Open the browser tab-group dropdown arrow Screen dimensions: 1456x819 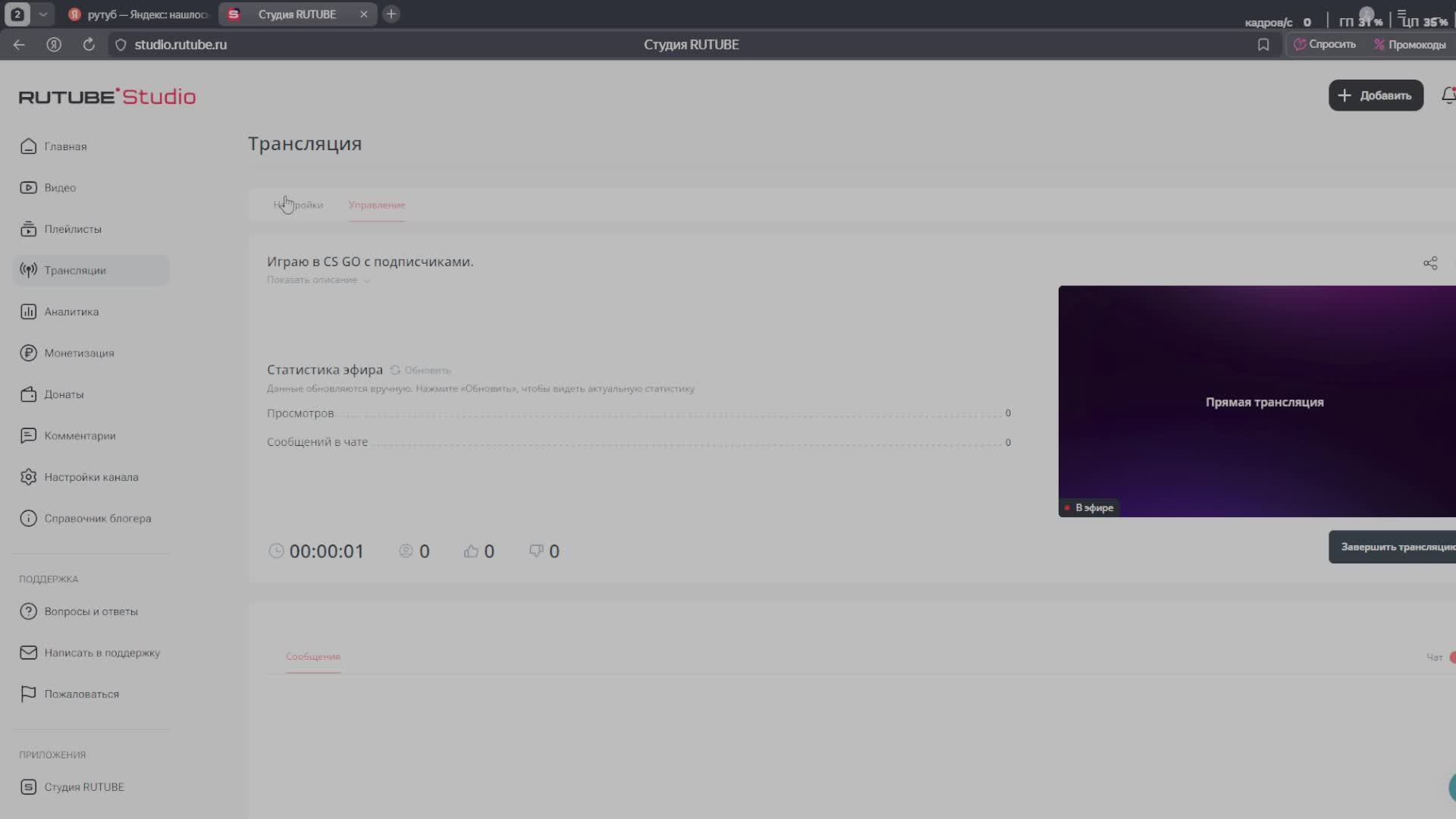43,14
